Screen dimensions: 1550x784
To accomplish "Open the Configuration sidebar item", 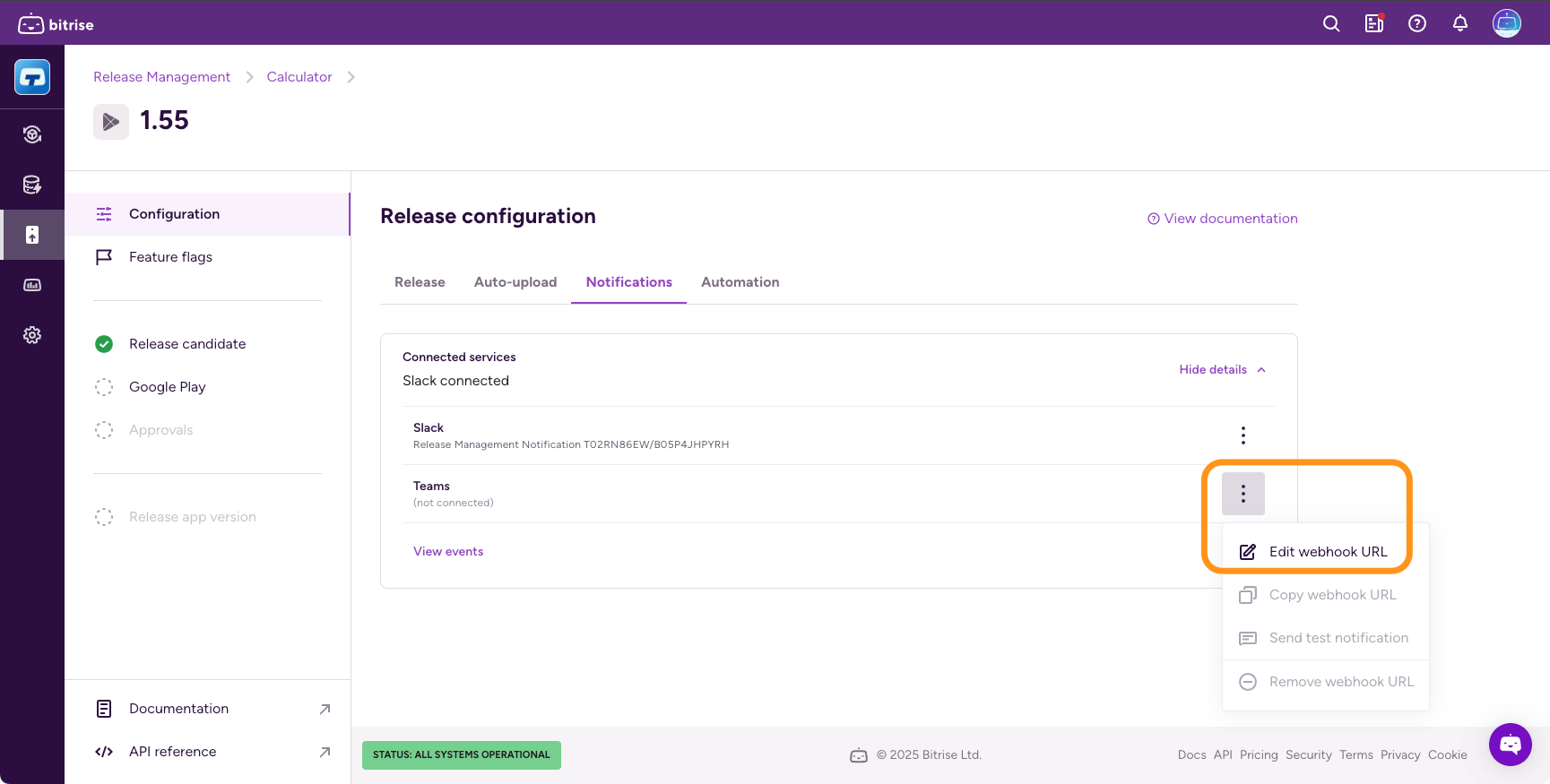I will 207,214.
